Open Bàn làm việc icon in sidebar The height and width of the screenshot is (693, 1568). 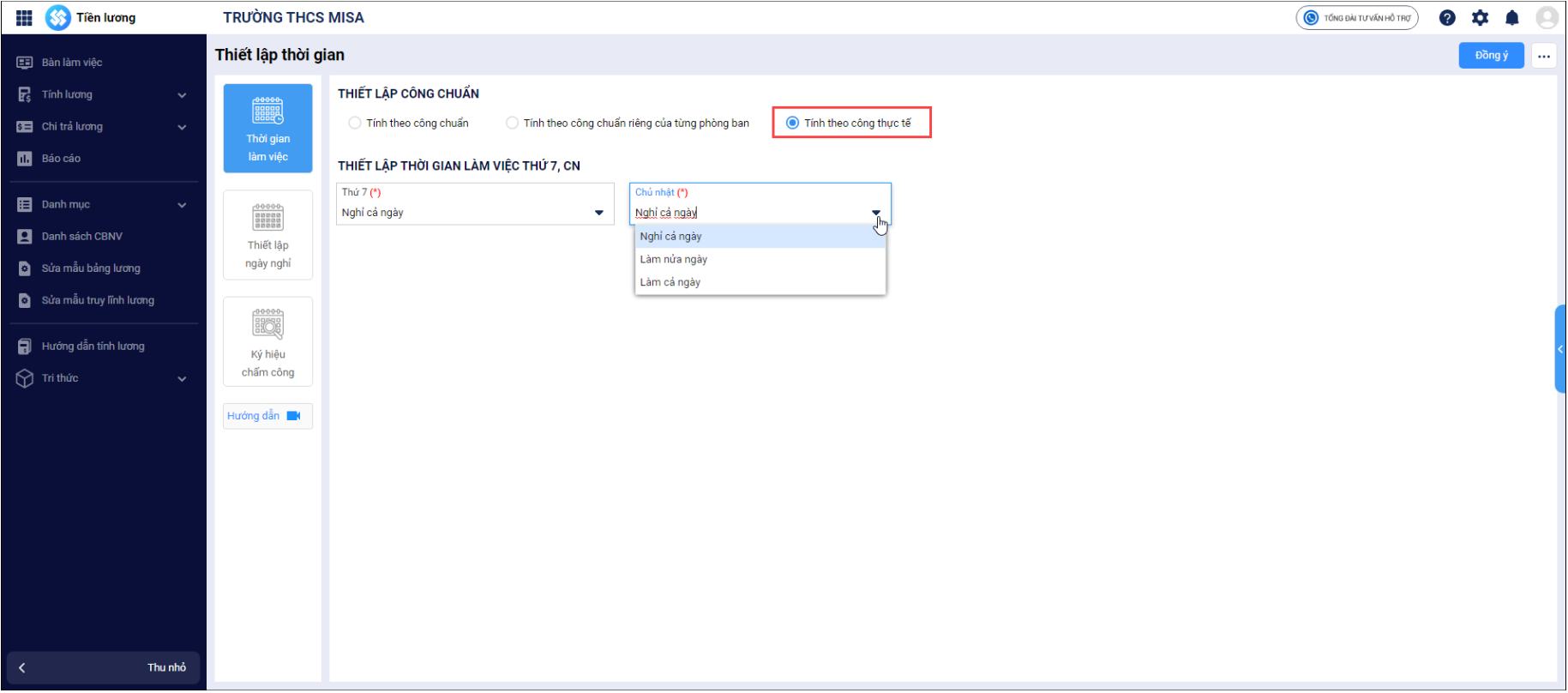coord(25,63)
